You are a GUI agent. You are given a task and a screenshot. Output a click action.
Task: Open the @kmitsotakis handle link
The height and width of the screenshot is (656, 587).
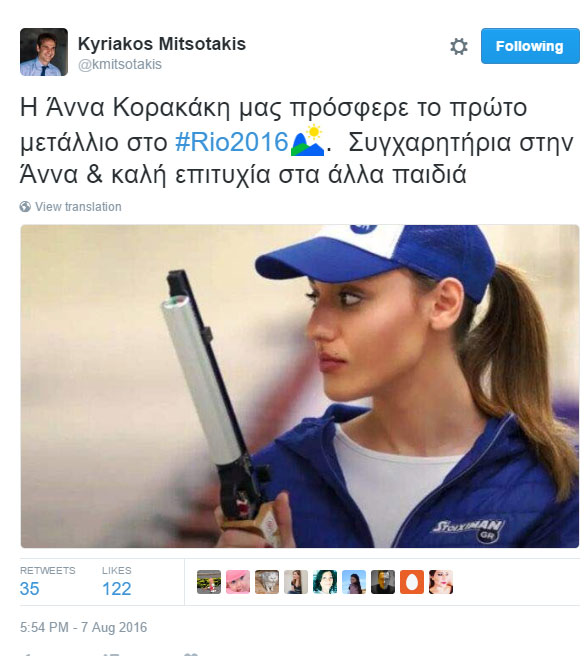point(120,64)
